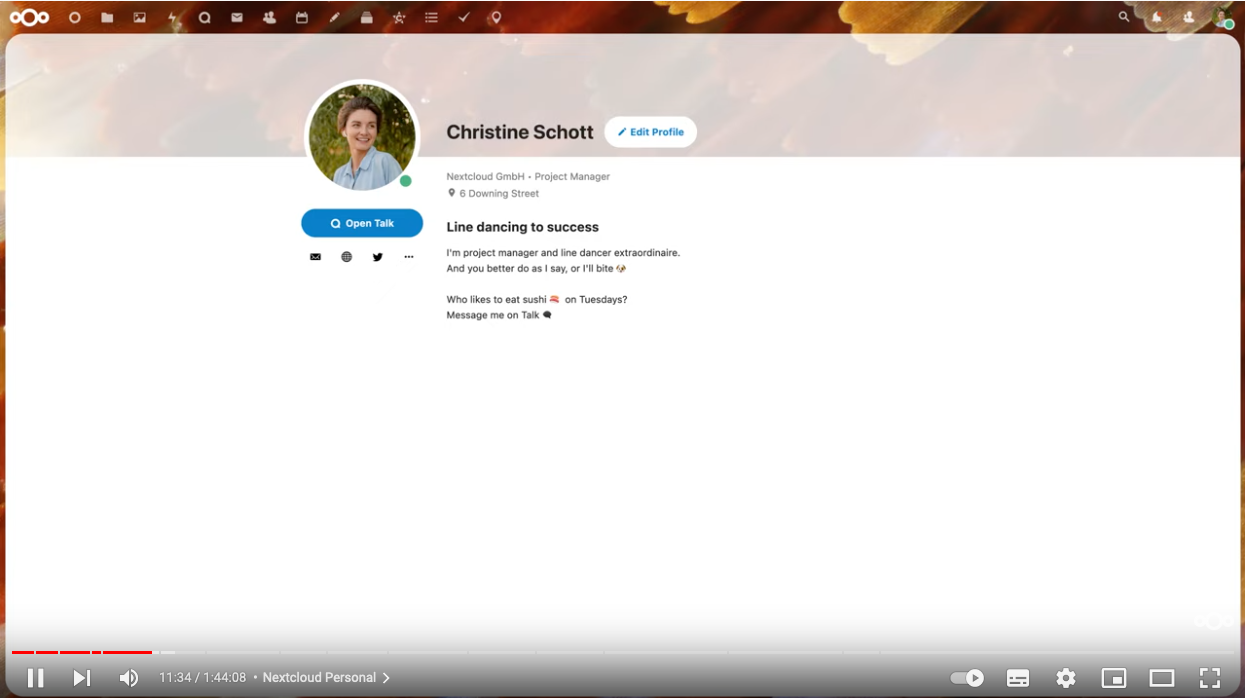This screenshot has width=1245, height=698.
Task: Click the Open Talk button
Action: point(362,223)
